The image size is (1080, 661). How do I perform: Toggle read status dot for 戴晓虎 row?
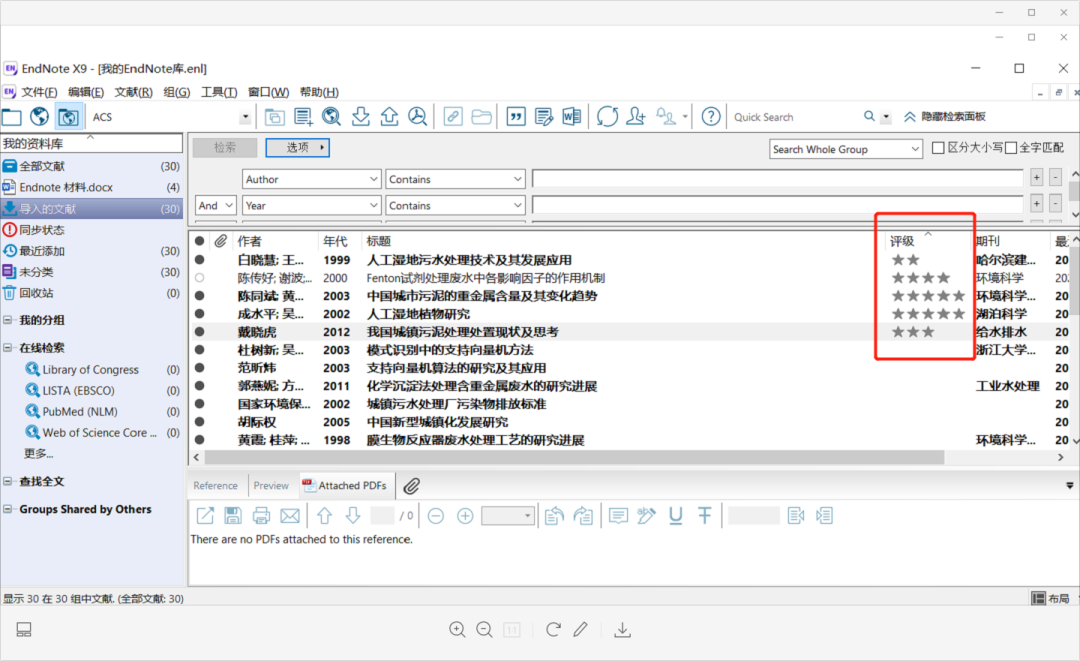point(199,332)
